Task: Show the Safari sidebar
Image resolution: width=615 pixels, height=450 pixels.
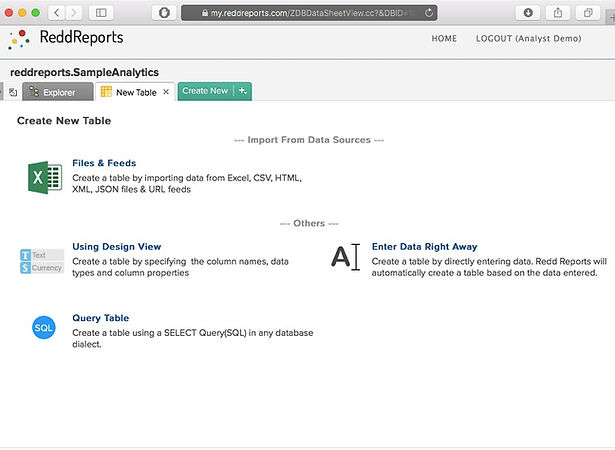Action: pos(101,12)
